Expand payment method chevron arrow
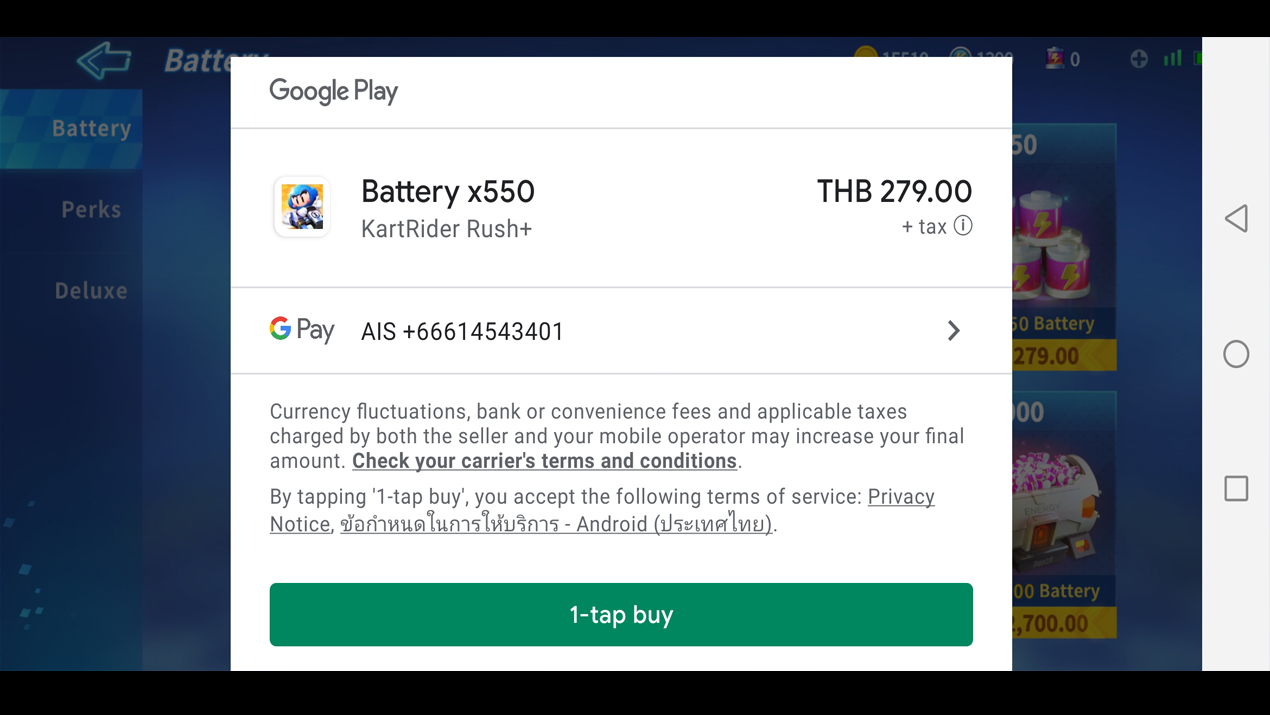This screenshot has width=1270, height=715. [x=954, y=331]
